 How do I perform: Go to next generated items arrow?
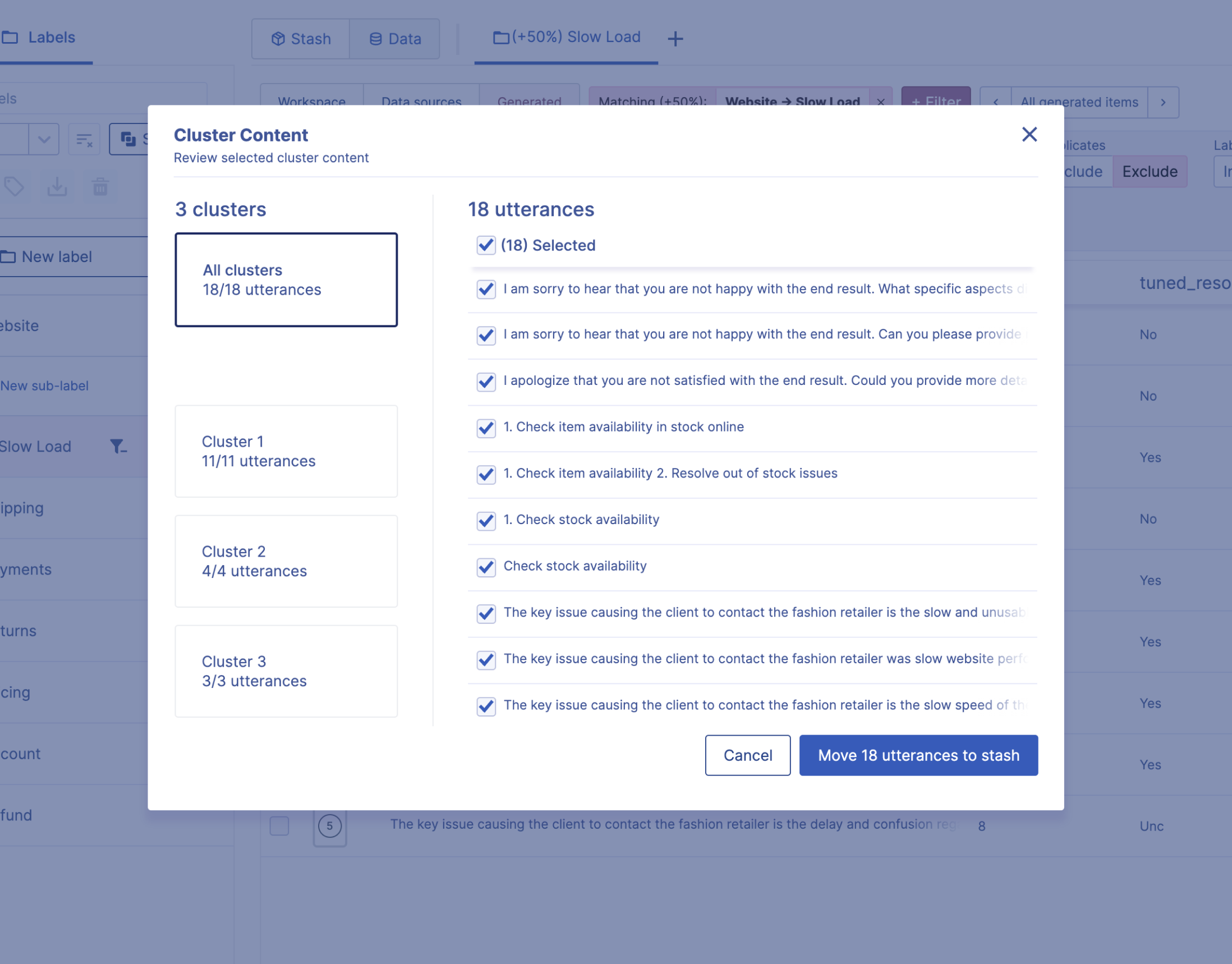tap(1162, 102)
